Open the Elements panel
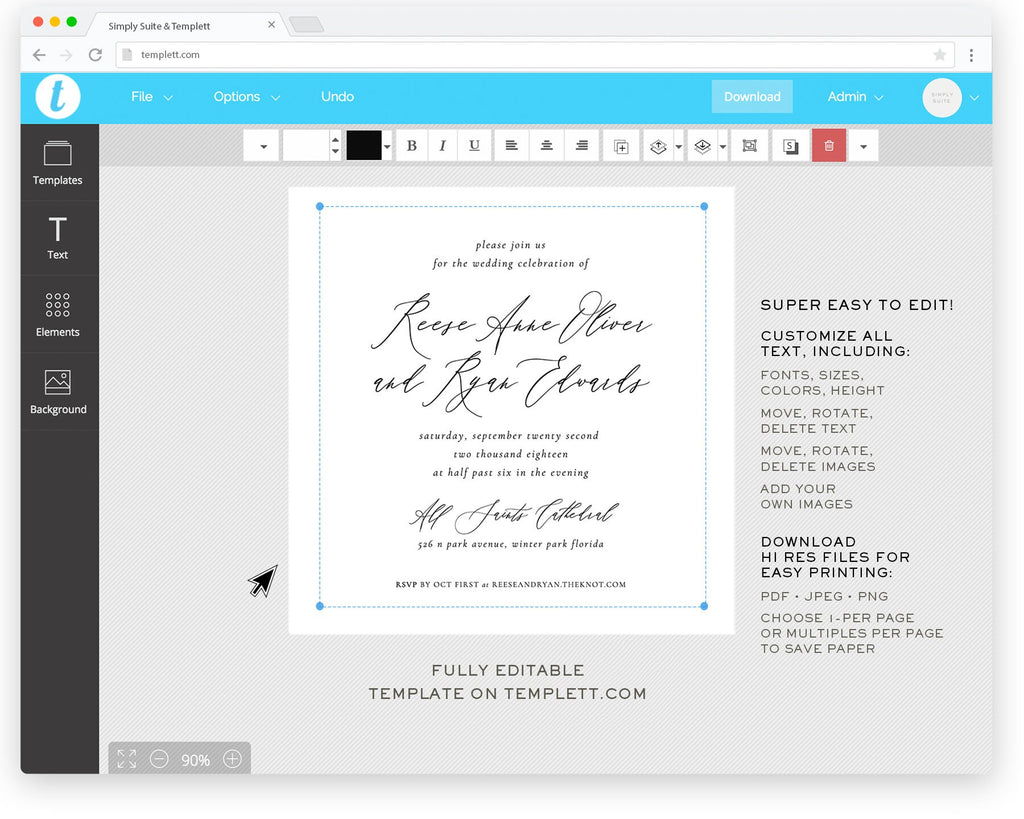Viewport: 1024px width, 819px height. point(57,315)
